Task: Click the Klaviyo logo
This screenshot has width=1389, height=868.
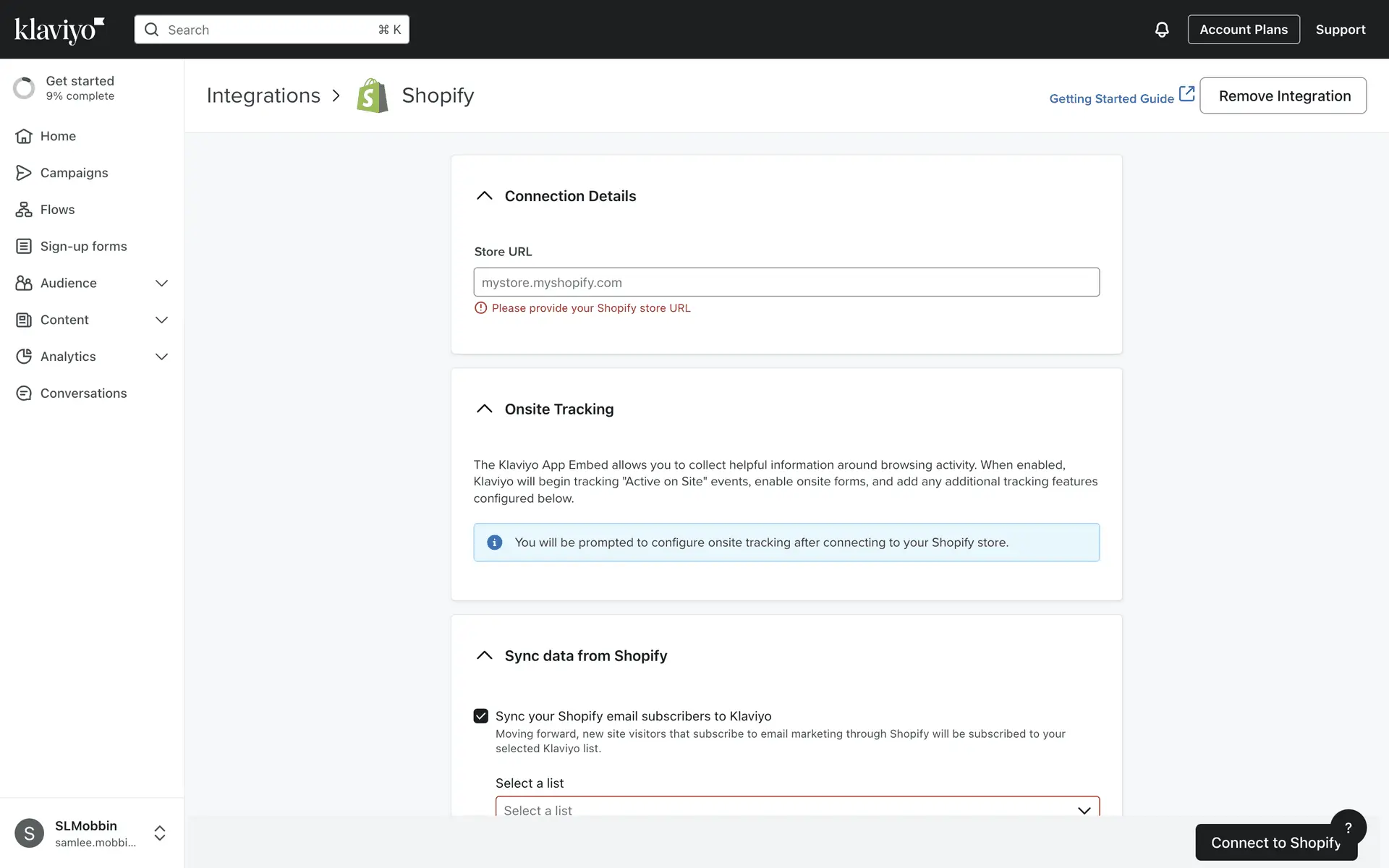Action: (x=59, y=30)
